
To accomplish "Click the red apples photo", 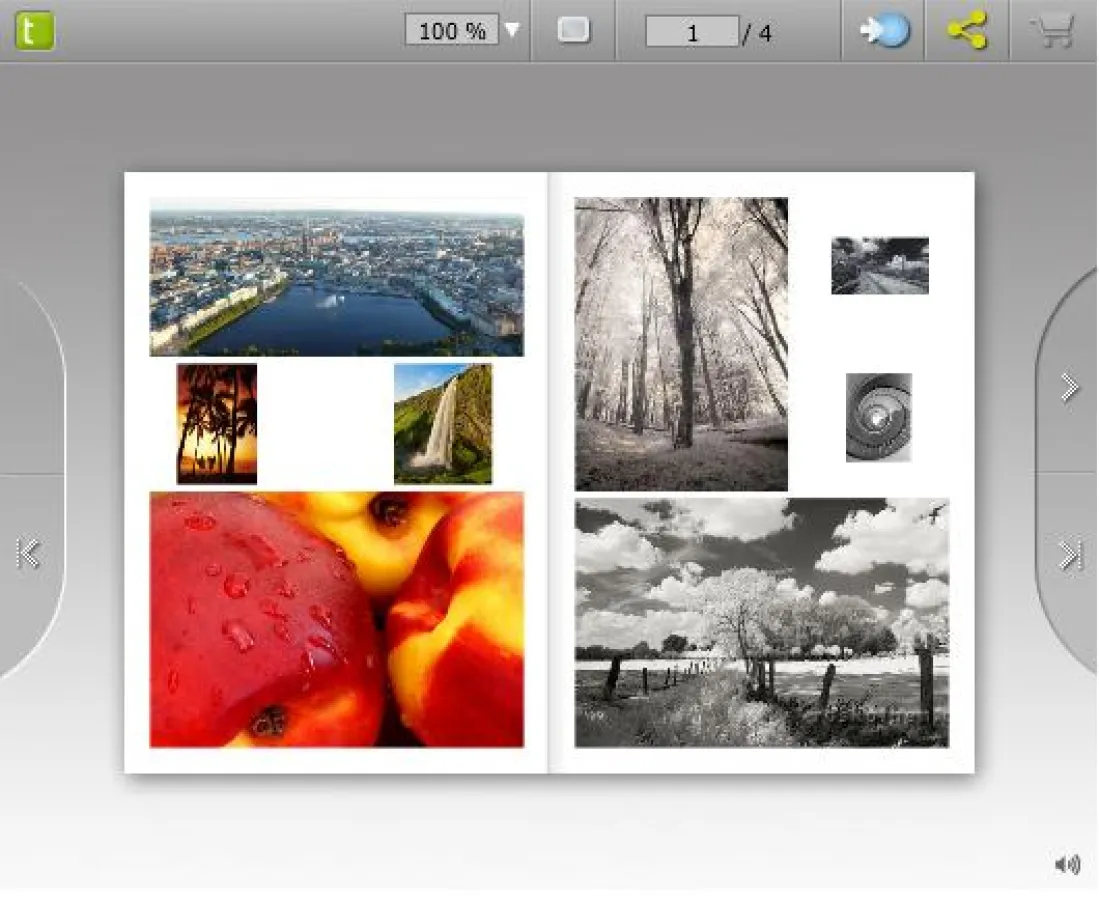I will (336, 620).
